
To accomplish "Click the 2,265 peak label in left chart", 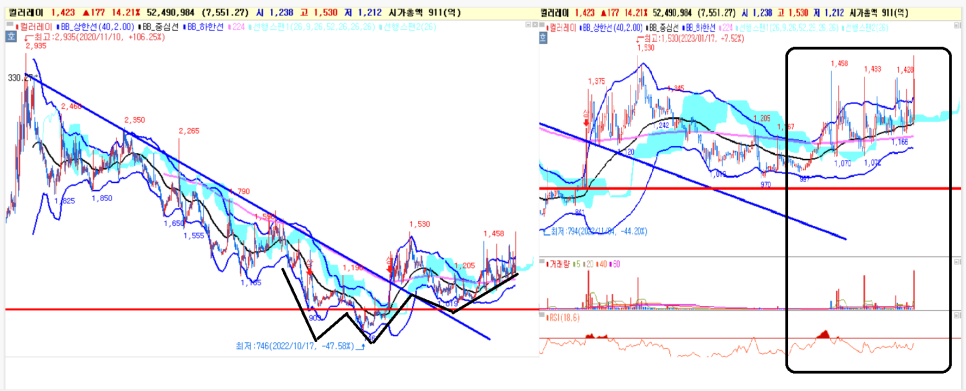I will click(189, 131).
